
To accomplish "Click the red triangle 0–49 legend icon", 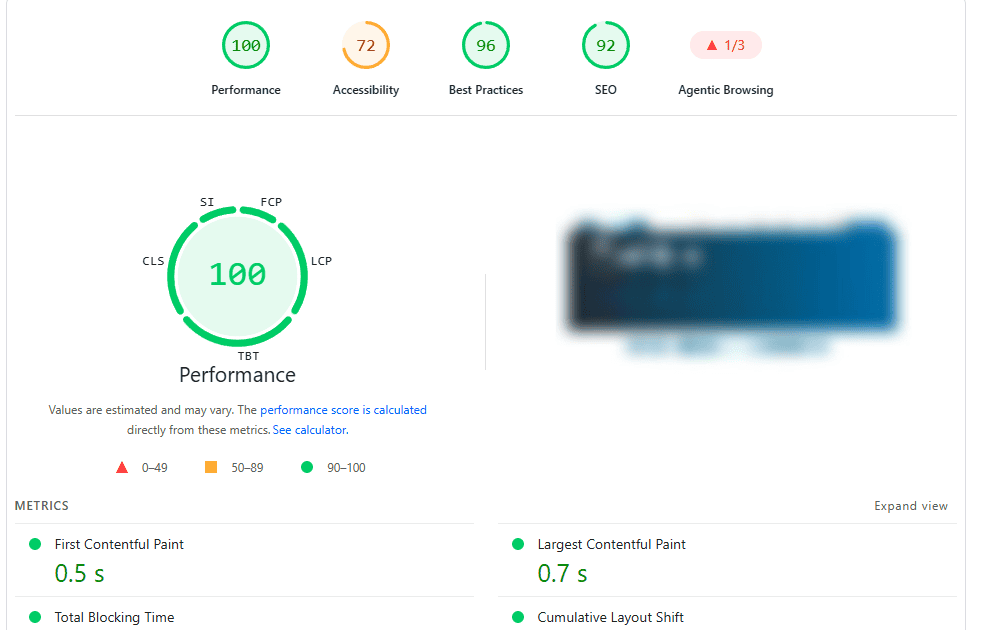I will pos(122,468).
